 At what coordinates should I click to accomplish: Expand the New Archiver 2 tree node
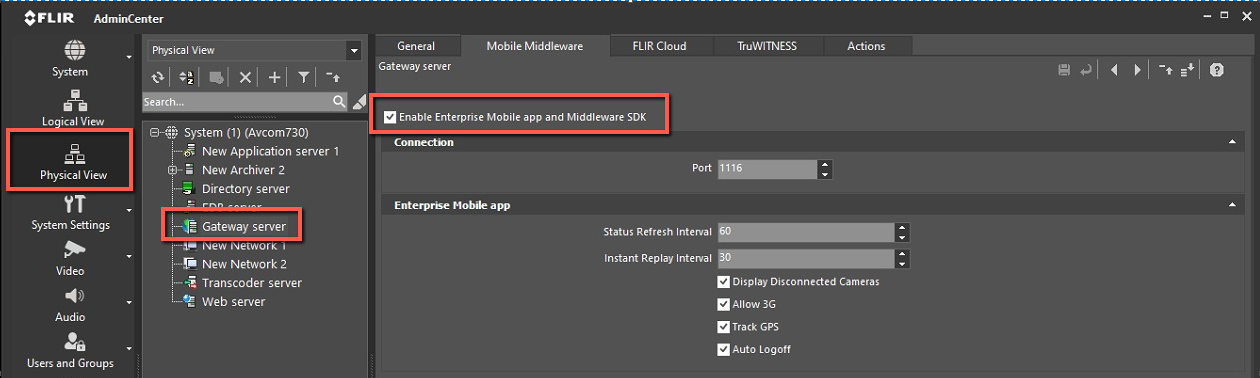point(173,170)
